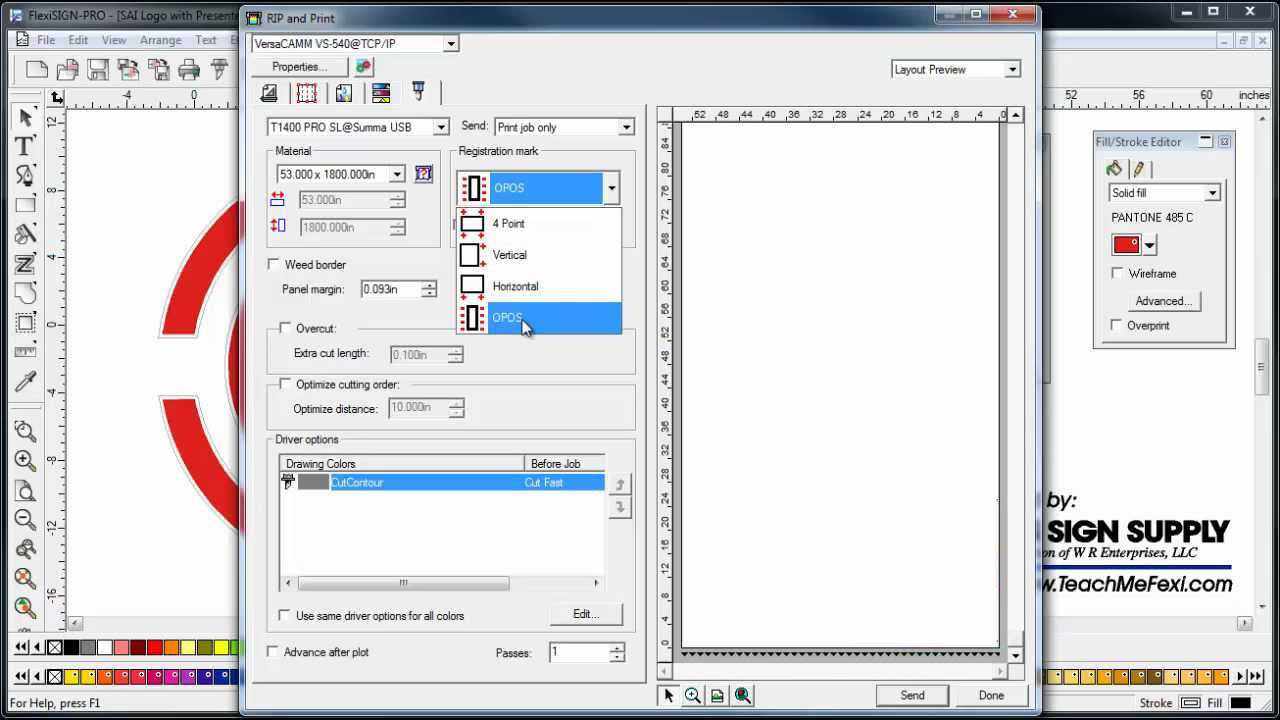Open the Panel tab with red grid icon
Viewport: 1280px width, 720px height.
(x=307, y=93)
